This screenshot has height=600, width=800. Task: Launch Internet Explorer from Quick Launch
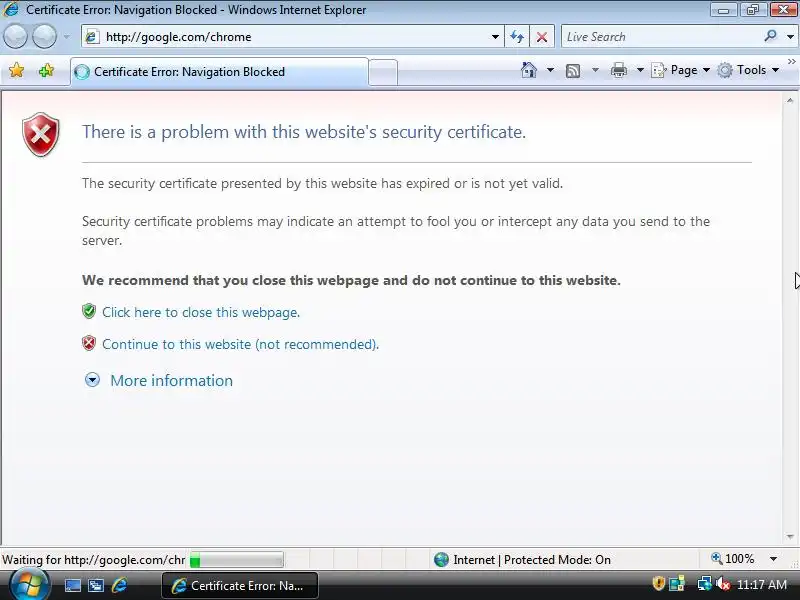click(x=119, y=585)
